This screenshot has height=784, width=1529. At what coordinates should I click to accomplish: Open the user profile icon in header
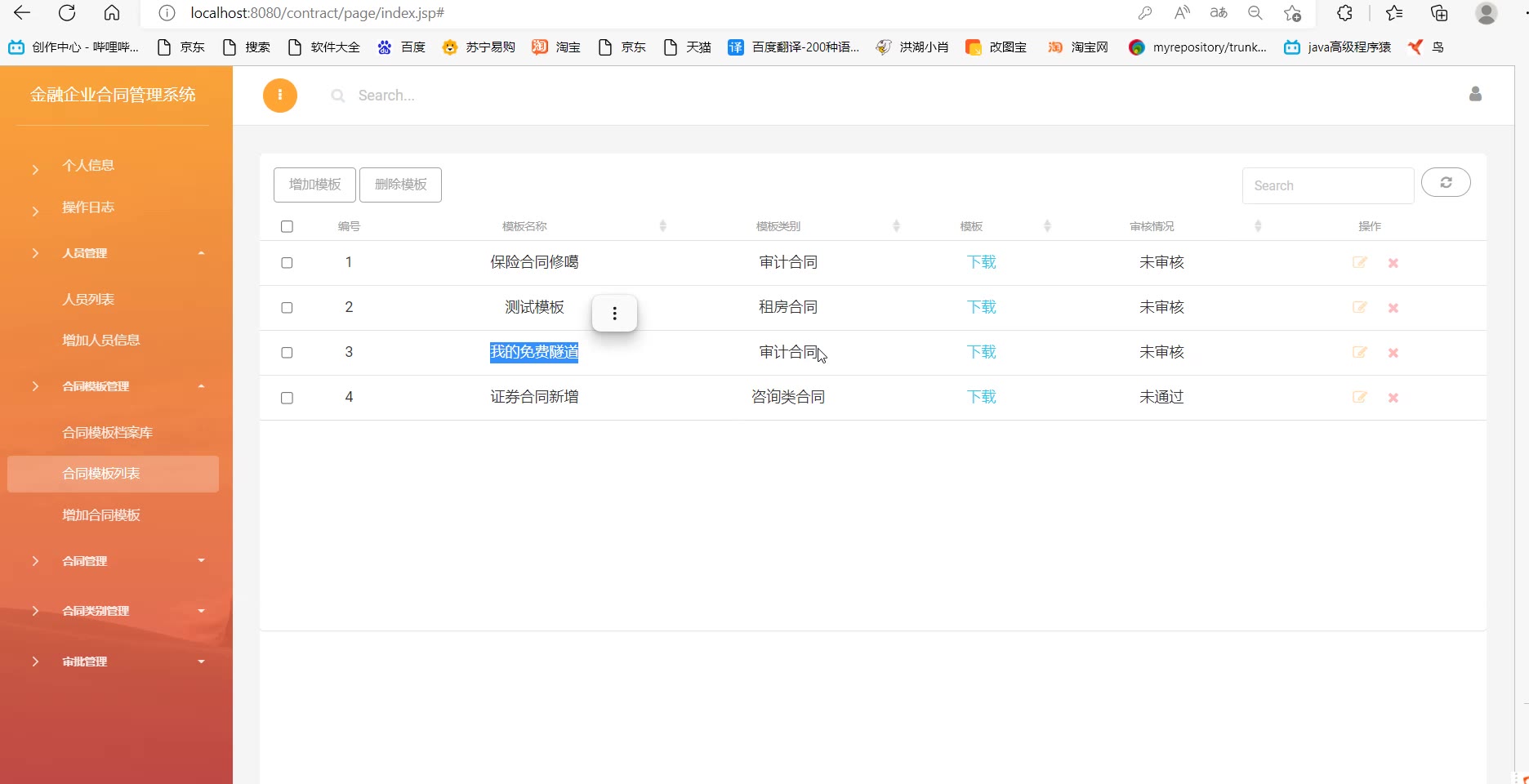pyautogui.click(x=1475, y=95)
